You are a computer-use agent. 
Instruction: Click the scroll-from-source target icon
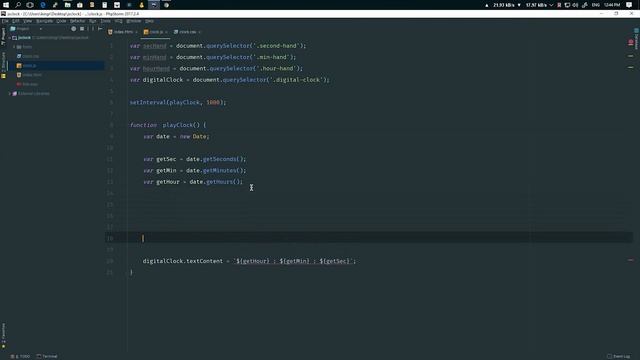[x=73, y=29]
